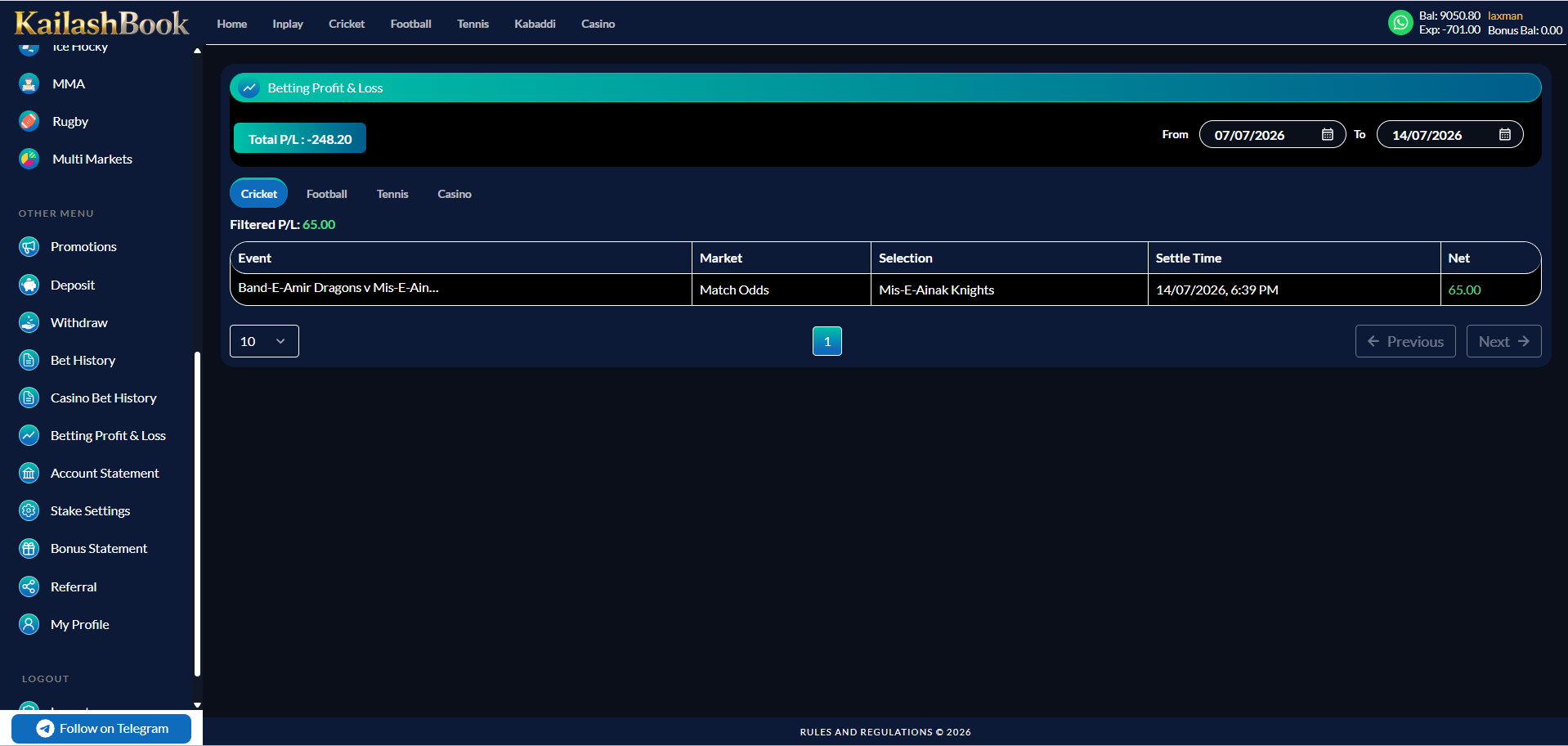Image resolution: width=1568 pixels, height=746 pixels.
Task: Click the laxman username link
Action: [1505, 16]
